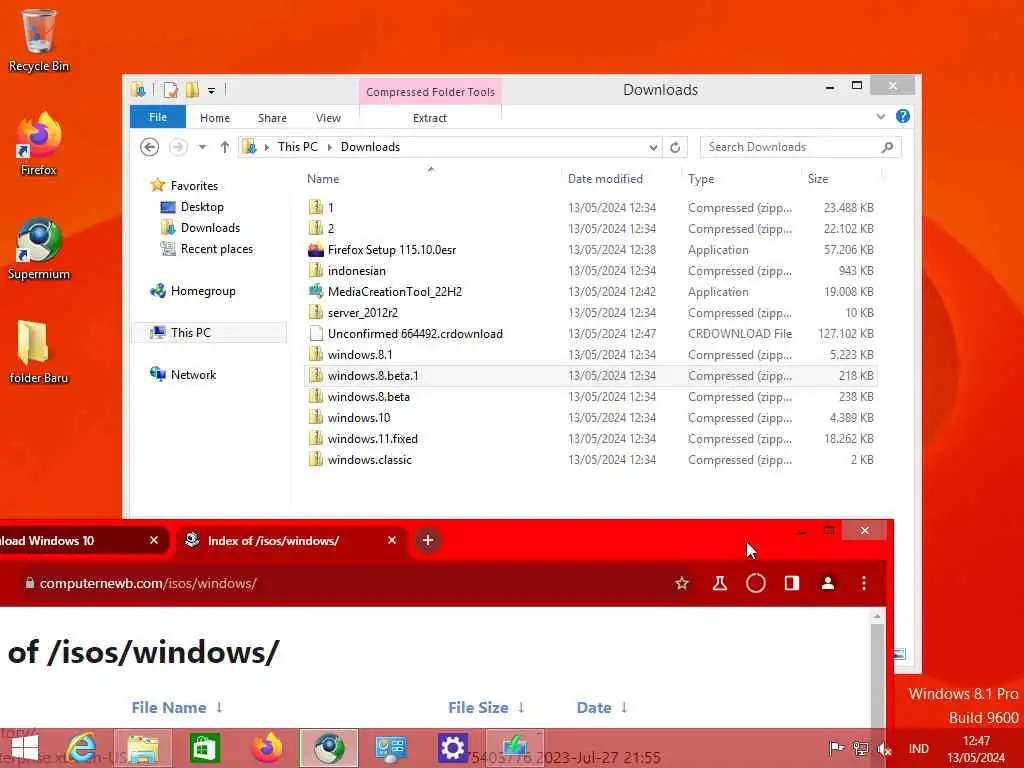The width and height of the screenshot is (1024, 768).
Task: Open the browser labs flask icon
Action: pyautogui.click(x=720, y=583)
